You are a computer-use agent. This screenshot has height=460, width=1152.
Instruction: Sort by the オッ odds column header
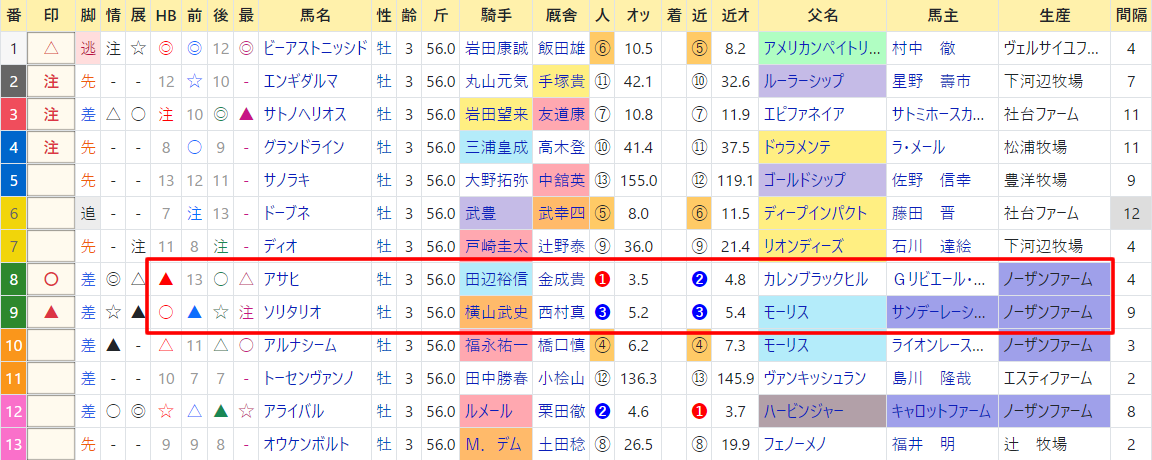[x=638, y=15]
